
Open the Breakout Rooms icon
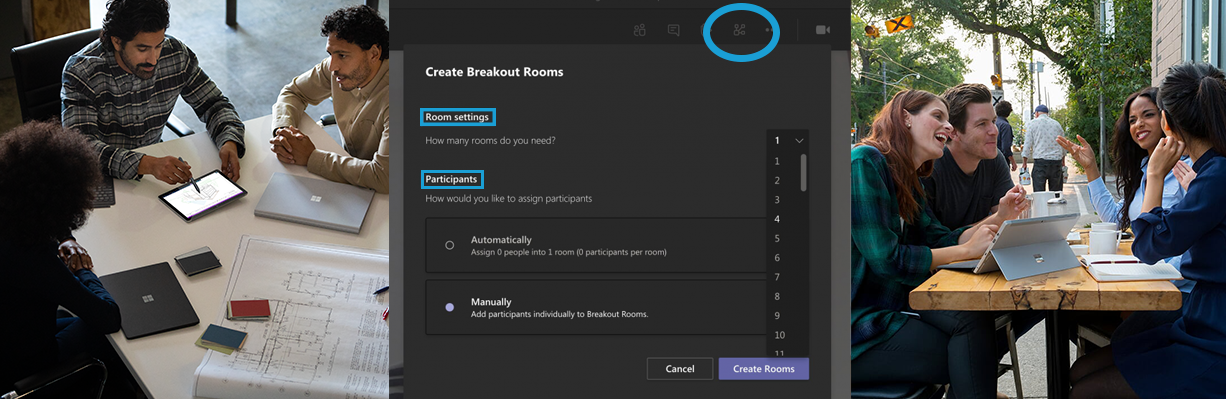(740, 30)
